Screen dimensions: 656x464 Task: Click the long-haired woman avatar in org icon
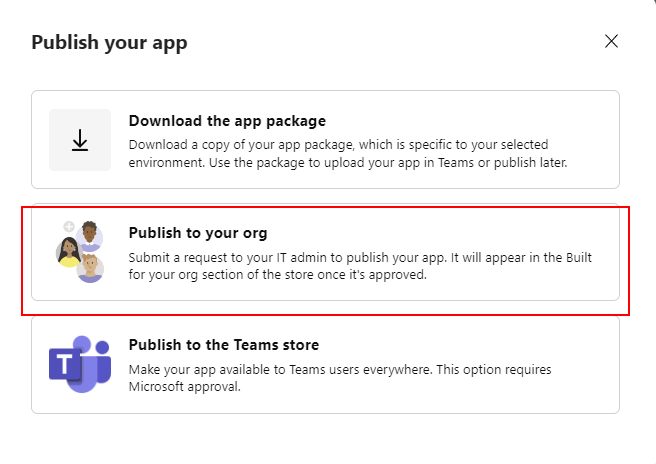67,250
